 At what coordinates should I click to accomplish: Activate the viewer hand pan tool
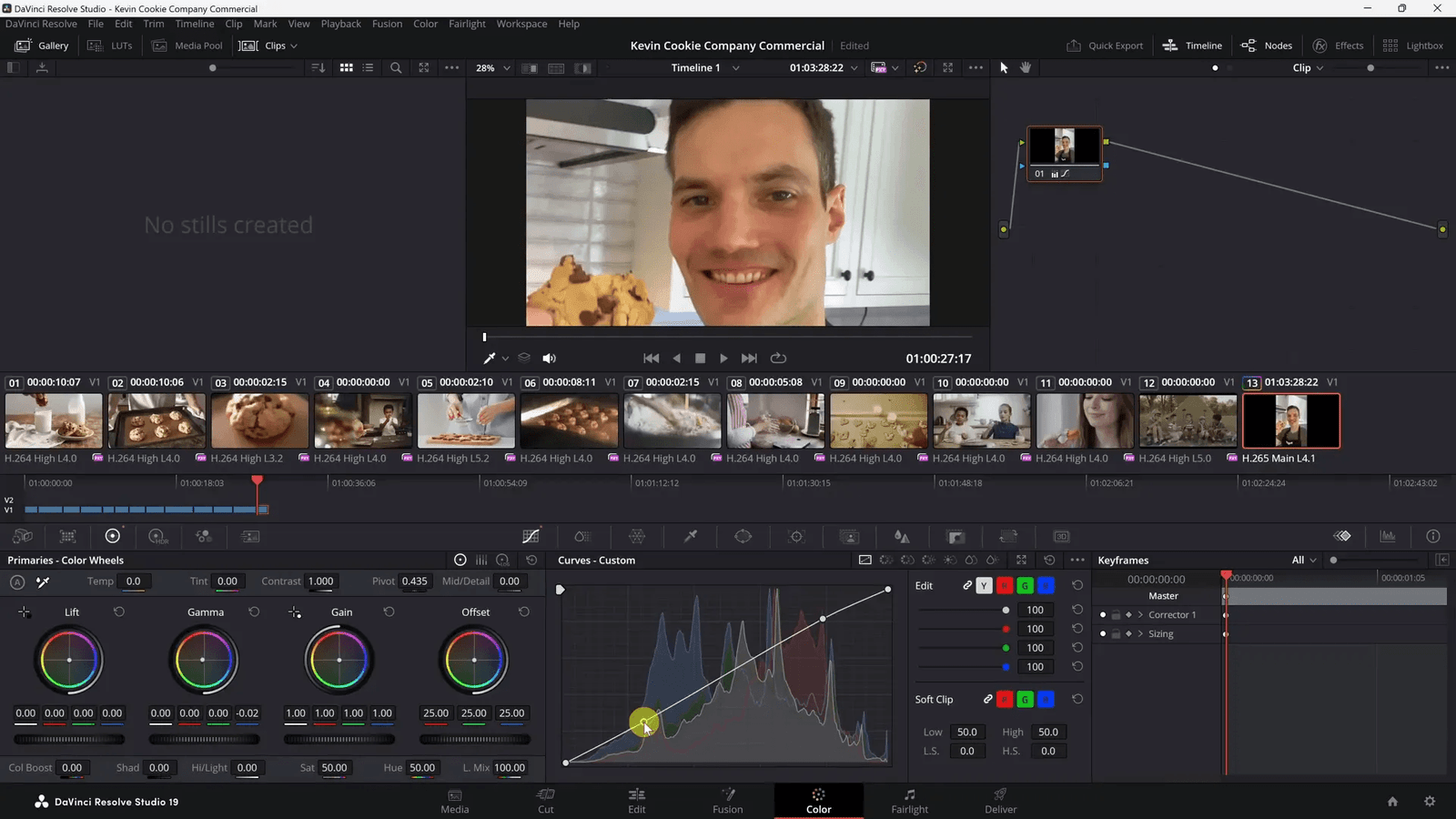click(1026, 68)
